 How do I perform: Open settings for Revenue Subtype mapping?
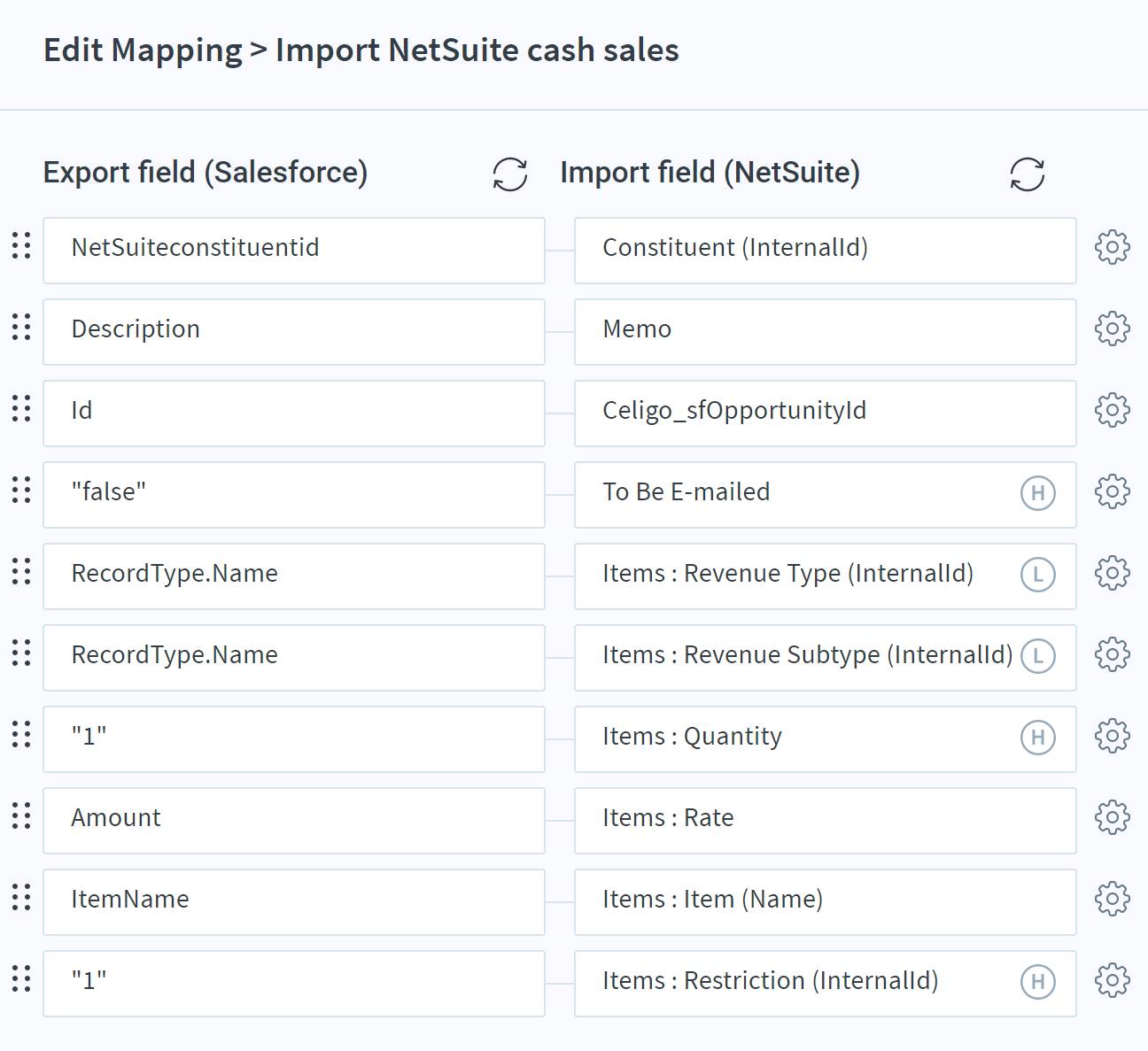pyautogui.click(x=1113, y=654)
